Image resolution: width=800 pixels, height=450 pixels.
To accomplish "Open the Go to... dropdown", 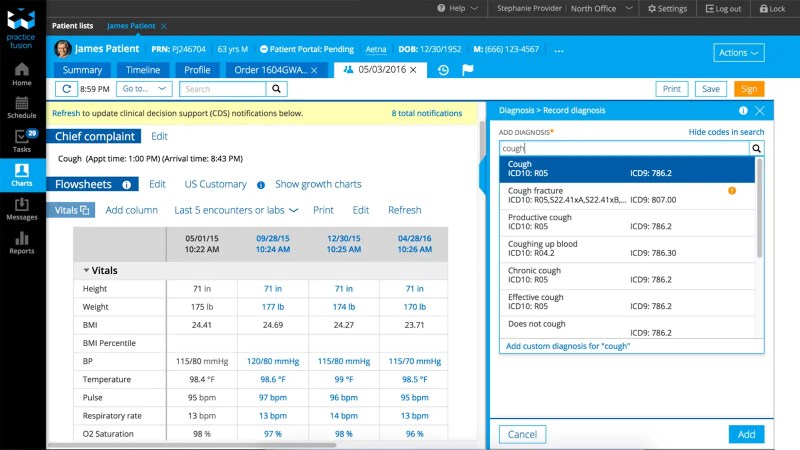I will coord(144,89).
